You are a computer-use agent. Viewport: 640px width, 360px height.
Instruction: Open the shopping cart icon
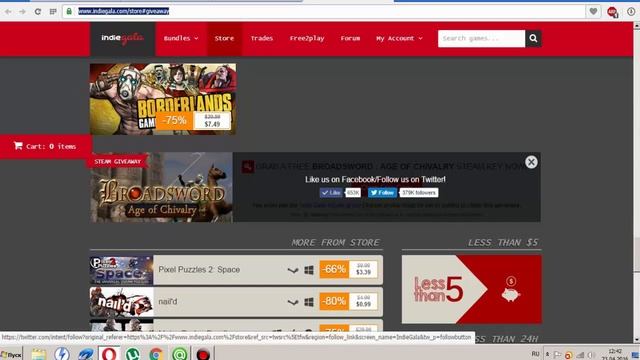tap(18, 146)
